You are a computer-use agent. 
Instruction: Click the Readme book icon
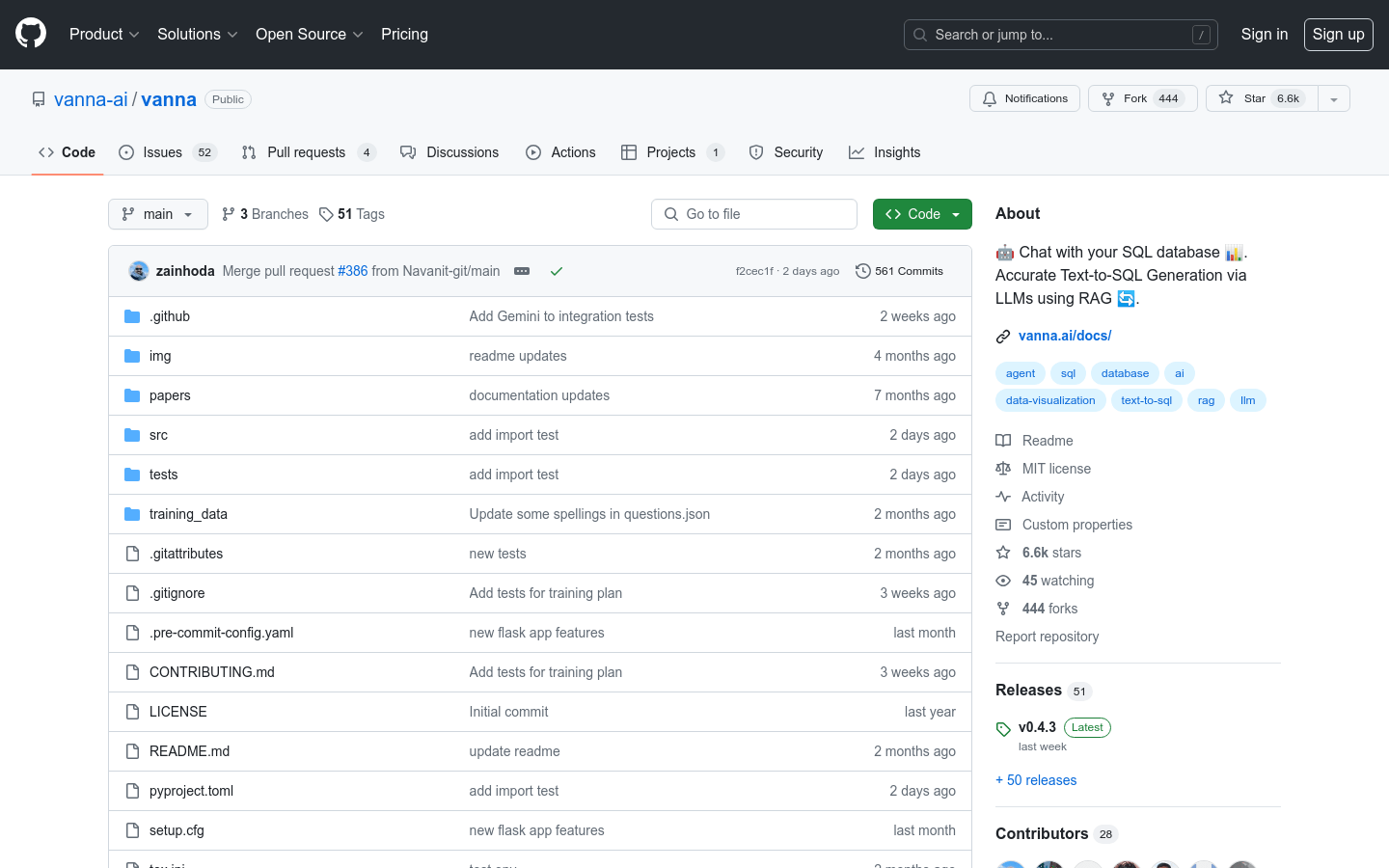(x=1003, y=441)
